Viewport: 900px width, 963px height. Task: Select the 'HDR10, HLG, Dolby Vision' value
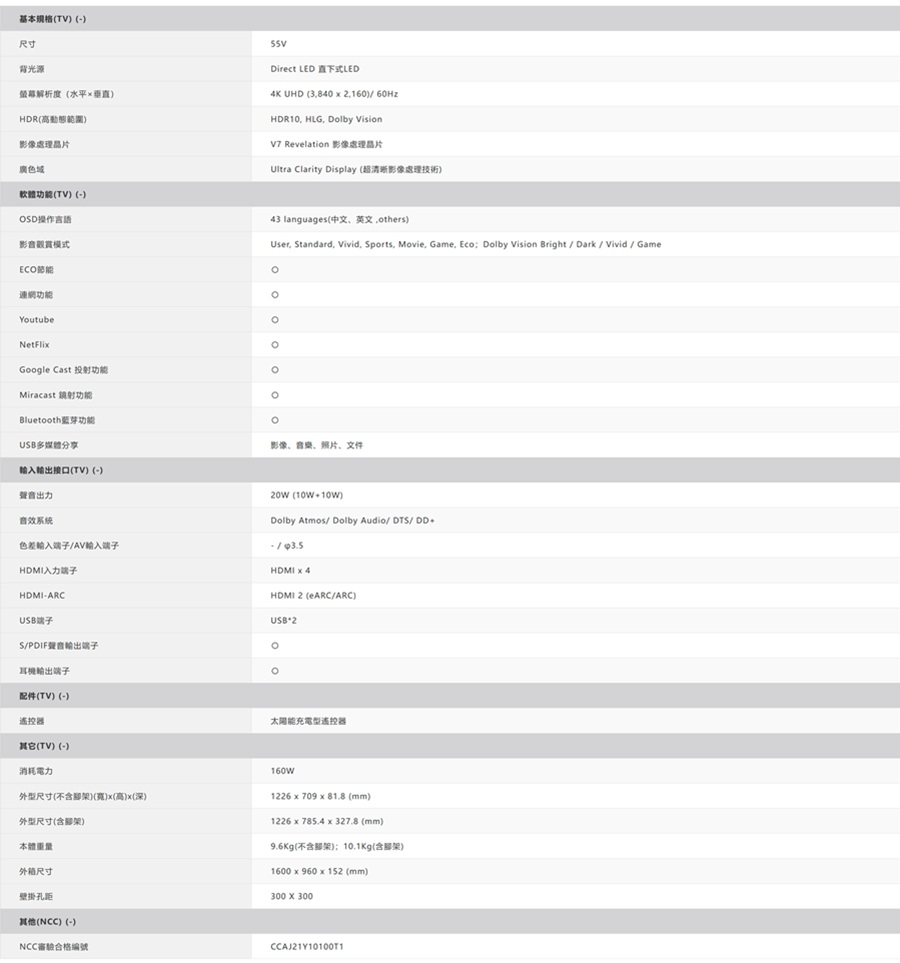coord(326,119)
